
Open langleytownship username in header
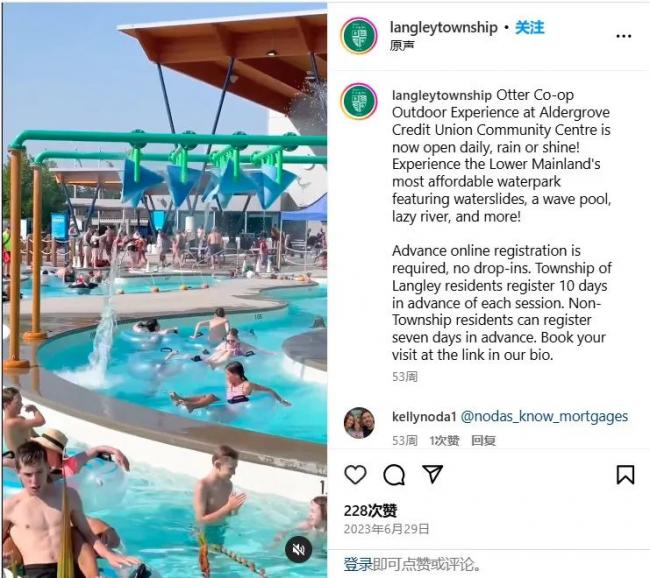pyautogui.click(x=444, y=27)
